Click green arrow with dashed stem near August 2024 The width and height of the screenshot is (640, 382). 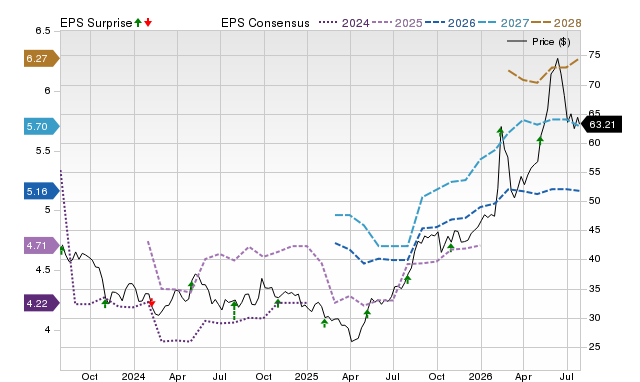pos(234,311)
